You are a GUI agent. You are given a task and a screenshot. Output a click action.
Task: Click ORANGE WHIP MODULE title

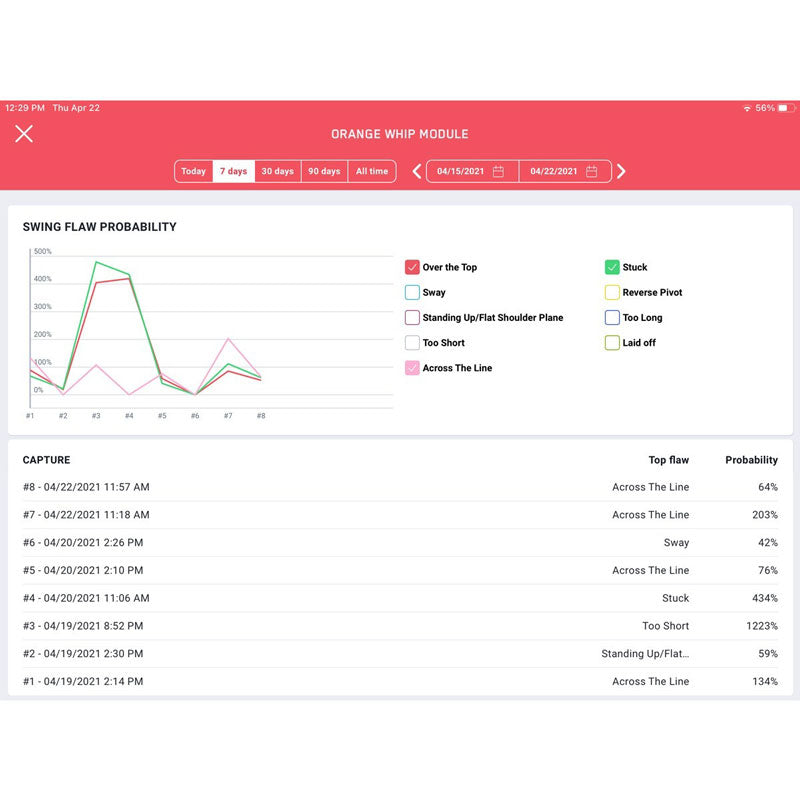point(400,134)
